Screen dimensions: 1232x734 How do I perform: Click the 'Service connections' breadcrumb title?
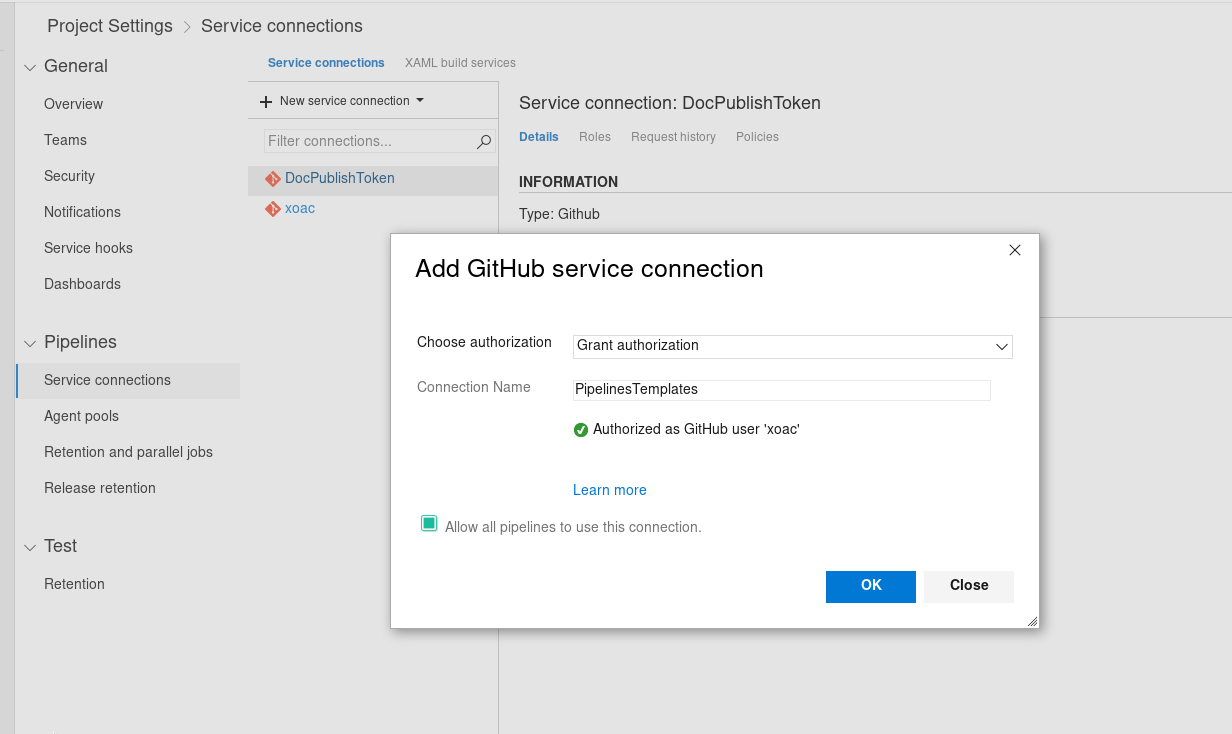[x=282, y=26]
